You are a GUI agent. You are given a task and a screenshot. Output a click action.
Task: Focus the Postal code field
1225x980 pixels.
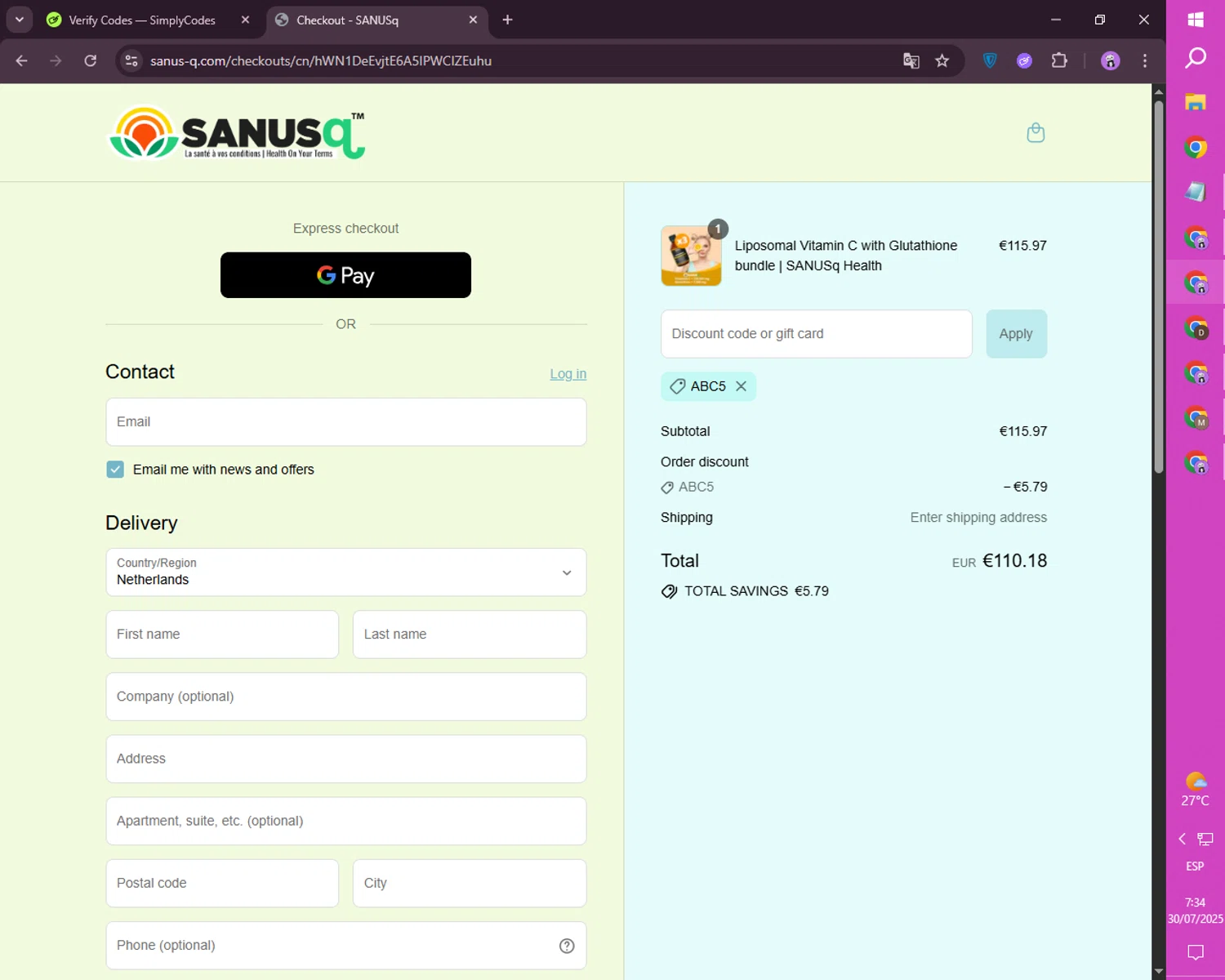tap(222, 883)
